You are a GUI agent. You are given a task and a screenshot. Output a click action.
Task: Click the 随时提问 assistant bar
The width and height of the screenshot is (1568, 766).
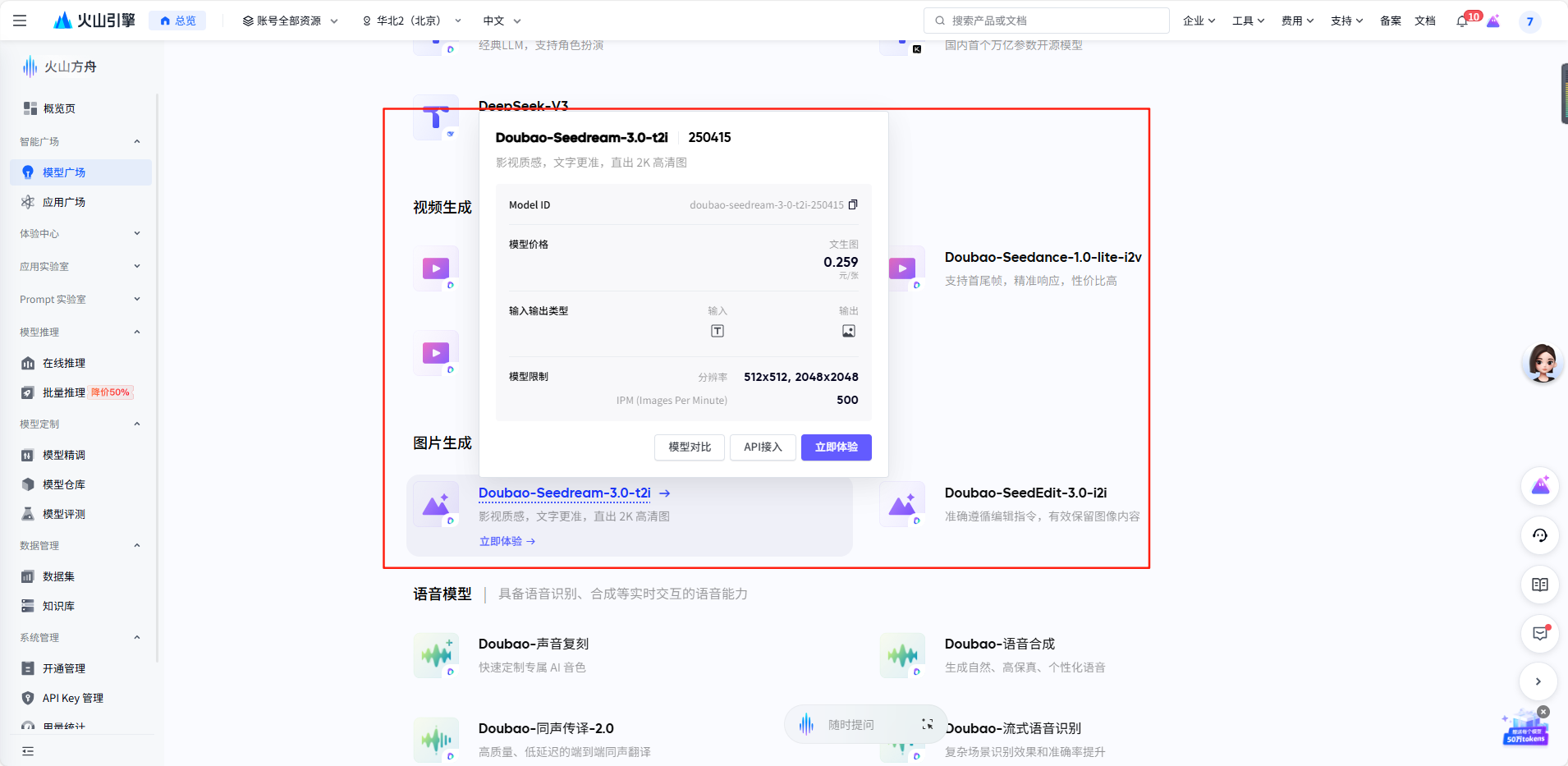tap(865, 724)
